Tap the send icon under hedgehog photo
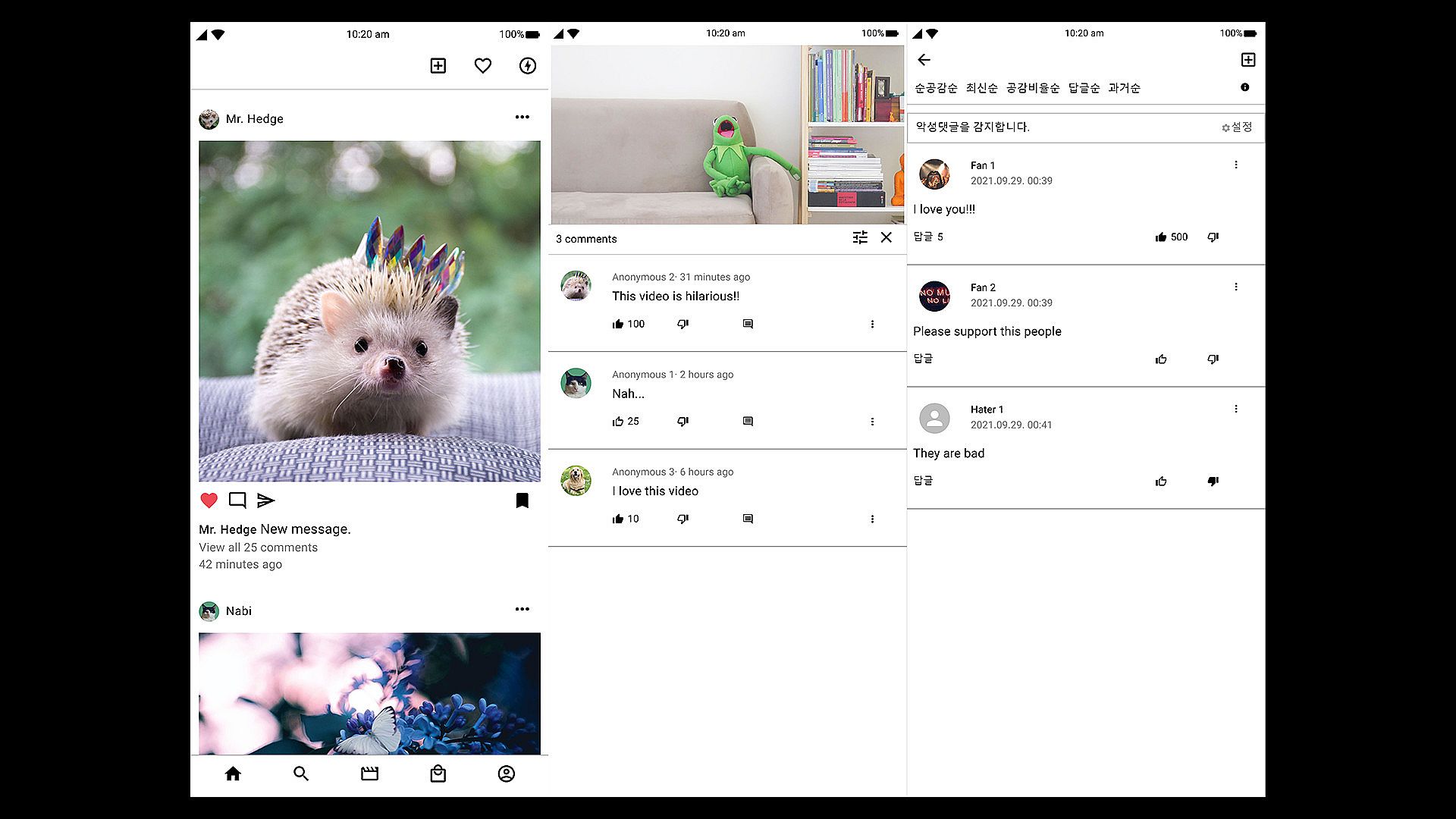Image resolution: width=1456 pixels, height=819 pixels. coord(265,500)
